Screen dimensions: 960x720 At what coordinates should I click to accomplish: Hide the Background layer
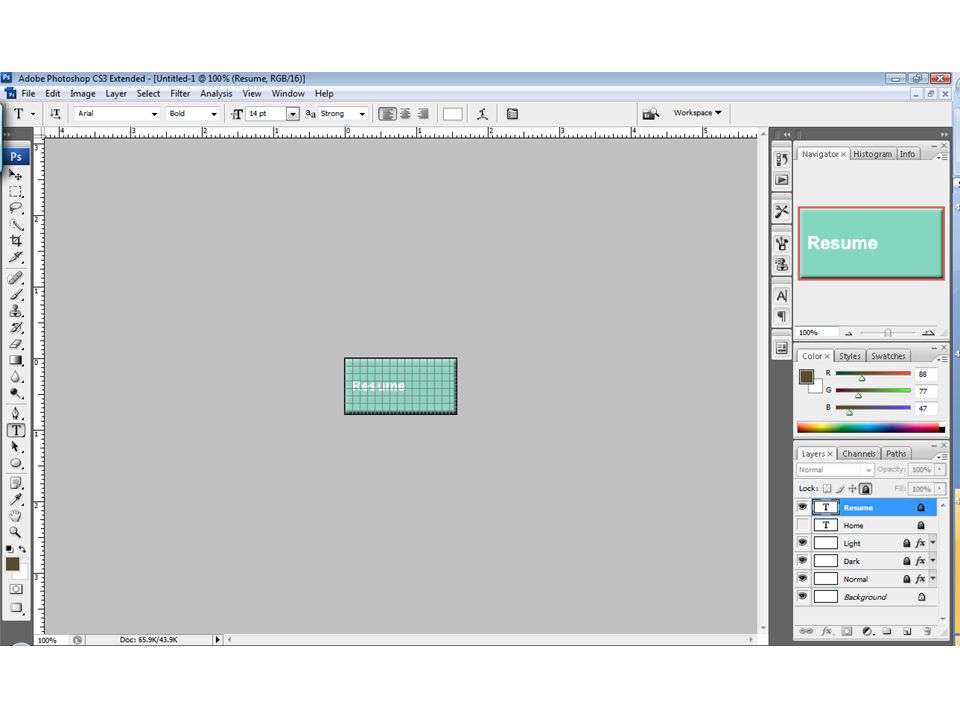[x=802, y=596]
